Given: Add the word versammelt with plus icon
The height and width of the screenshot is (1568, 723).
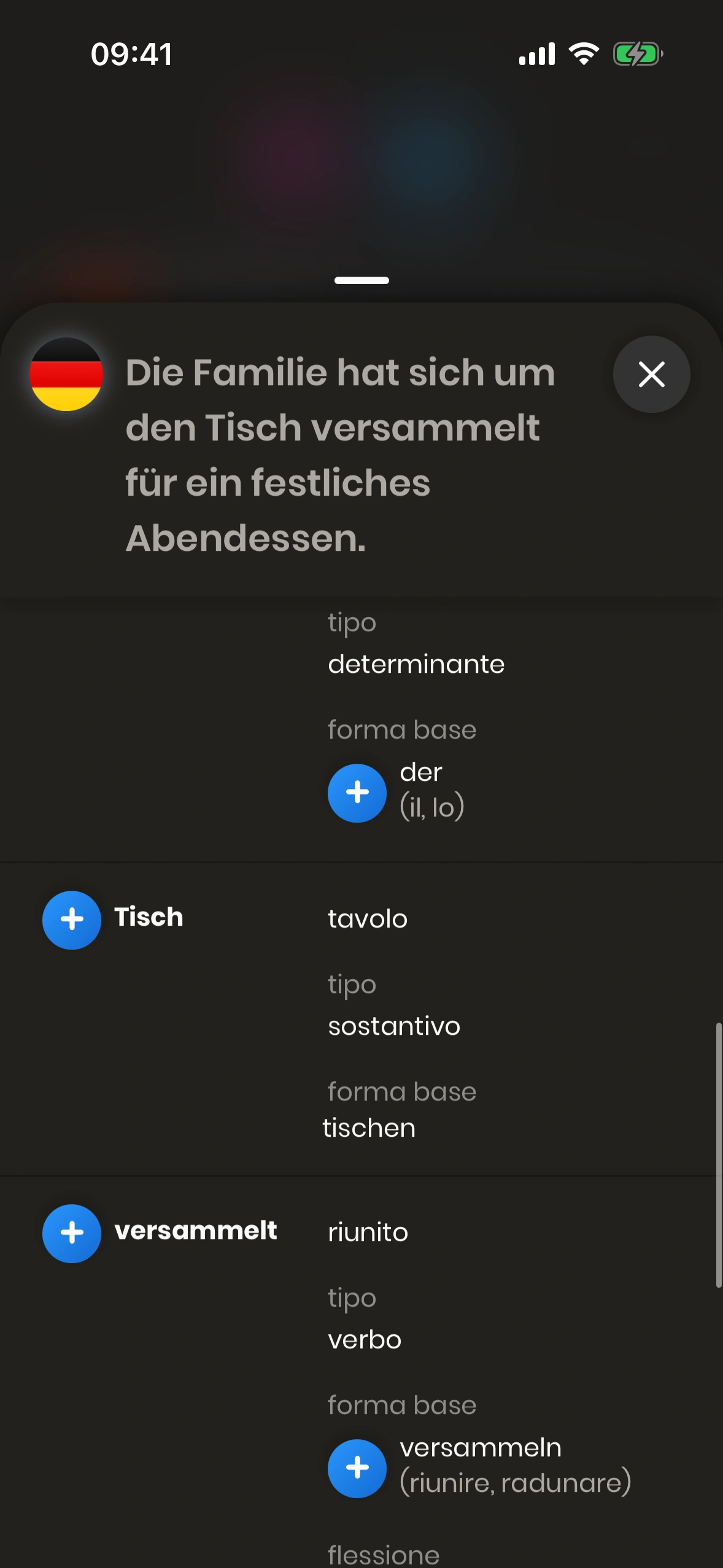Looking at the screenshot, I should pyautogui.click(x=72, y=1233).
